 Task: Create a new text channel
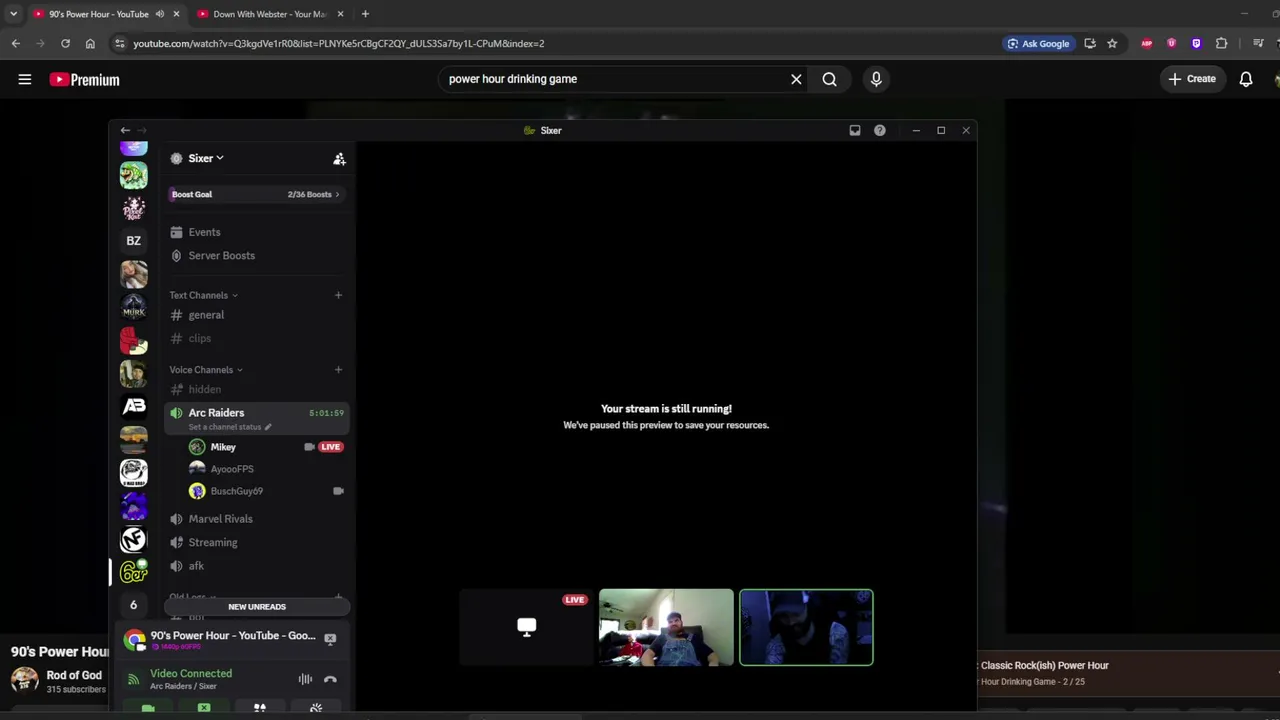tap(338, 295)
